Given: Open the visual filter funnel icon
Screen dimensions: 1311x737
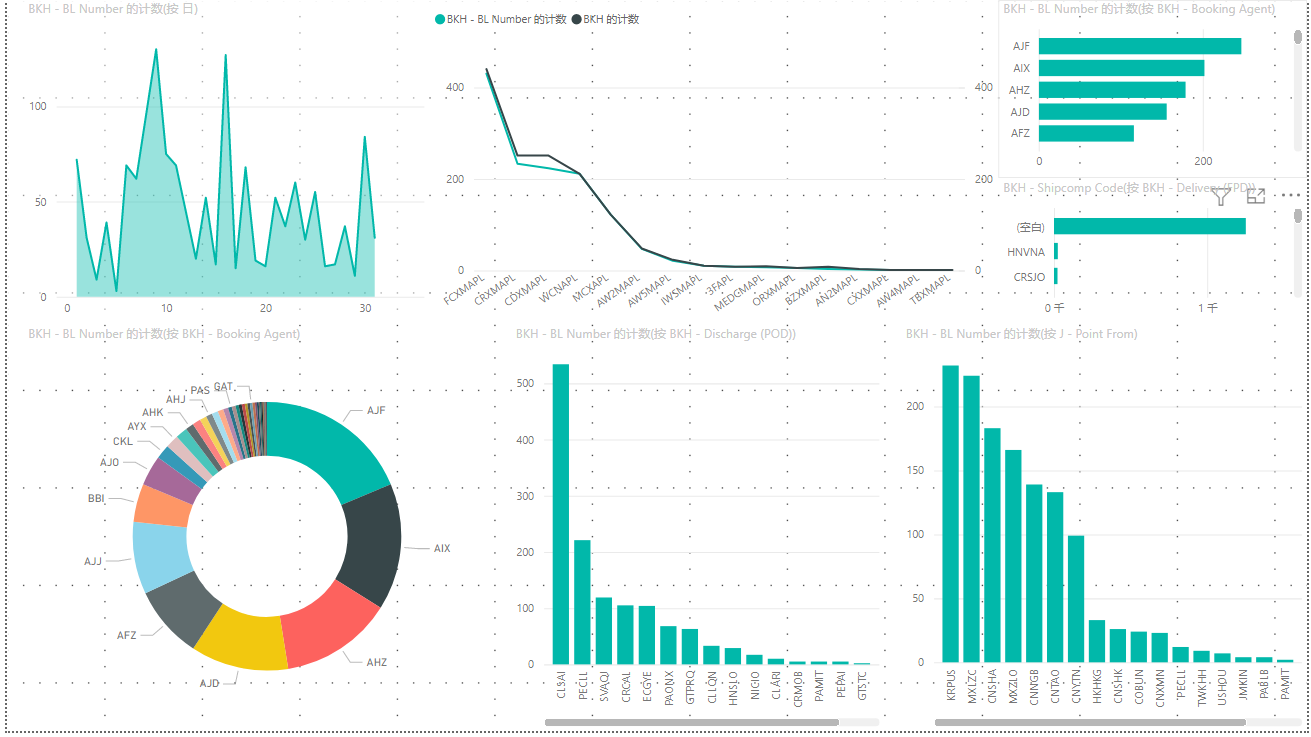Looking at the screenshot, I should (x=1221, y=197).
